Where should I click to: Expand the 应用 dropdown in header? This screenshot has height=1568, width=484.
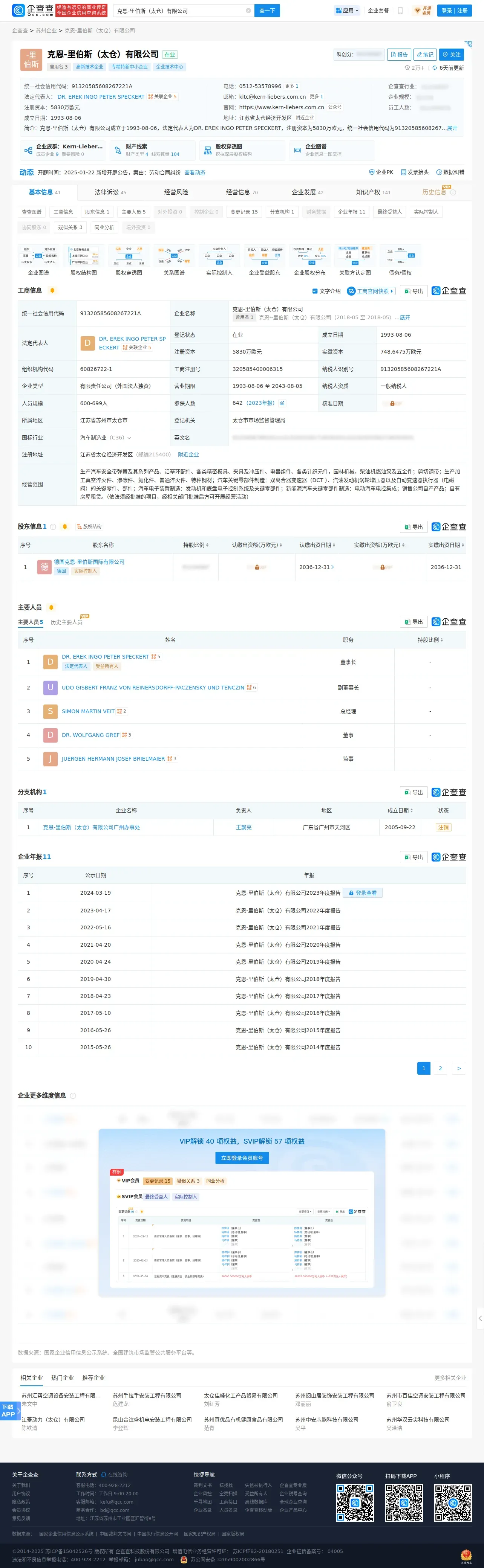(348, 11)
